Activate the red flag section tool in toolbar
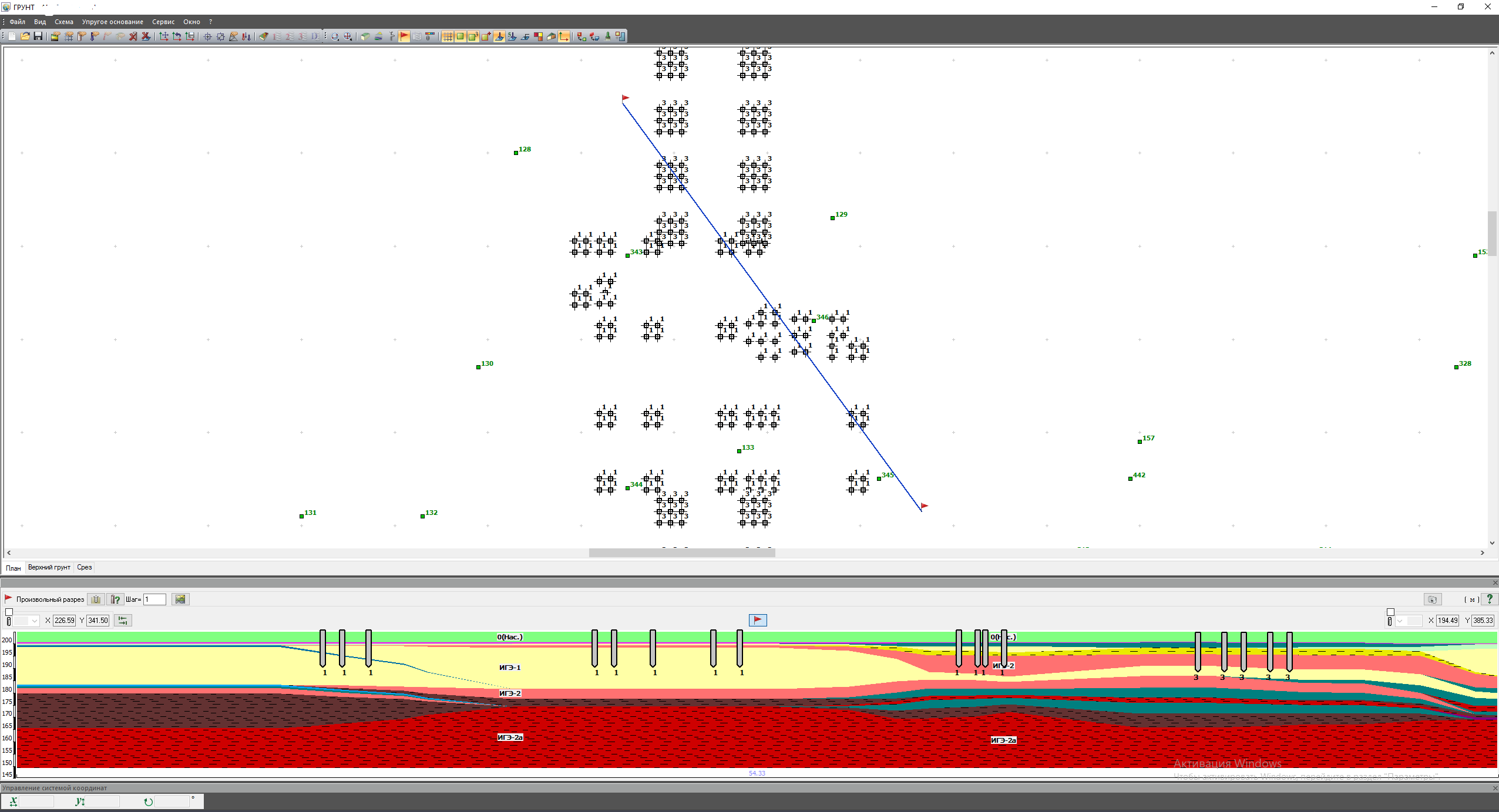 [x=404, y=36]
